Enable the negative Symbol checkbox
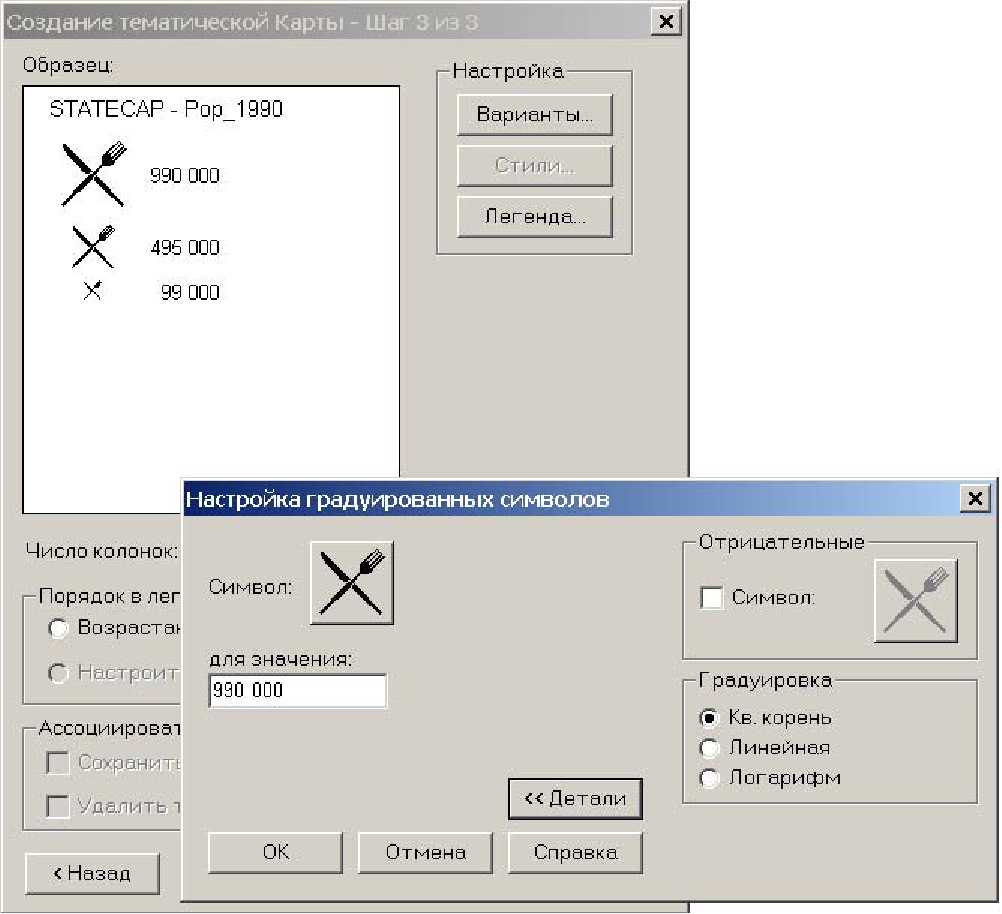Viewport: 1002px width, 914px height. 712,598
